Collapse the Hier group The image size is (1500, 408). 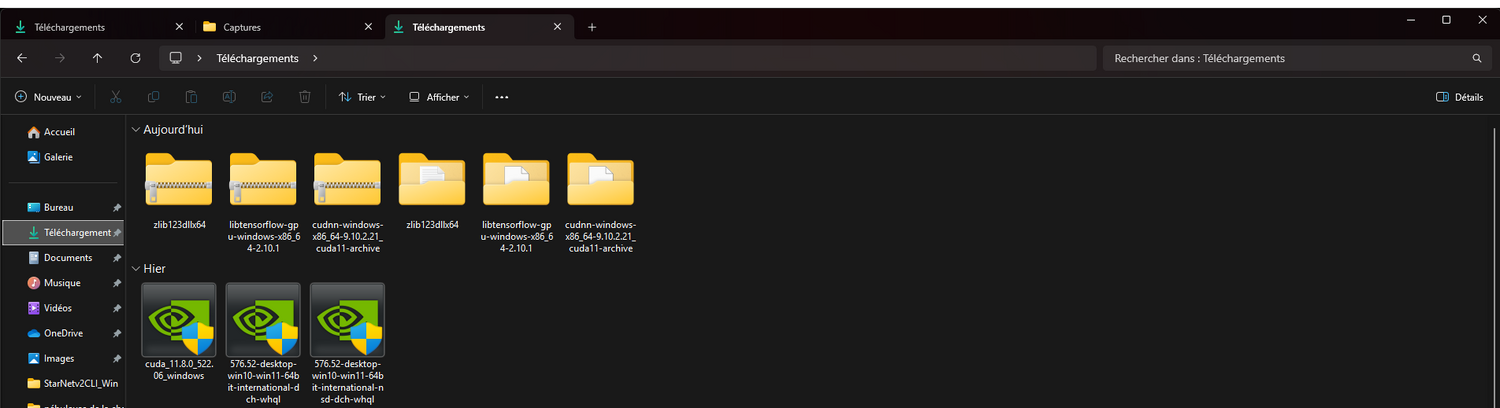tap(135, 269)
